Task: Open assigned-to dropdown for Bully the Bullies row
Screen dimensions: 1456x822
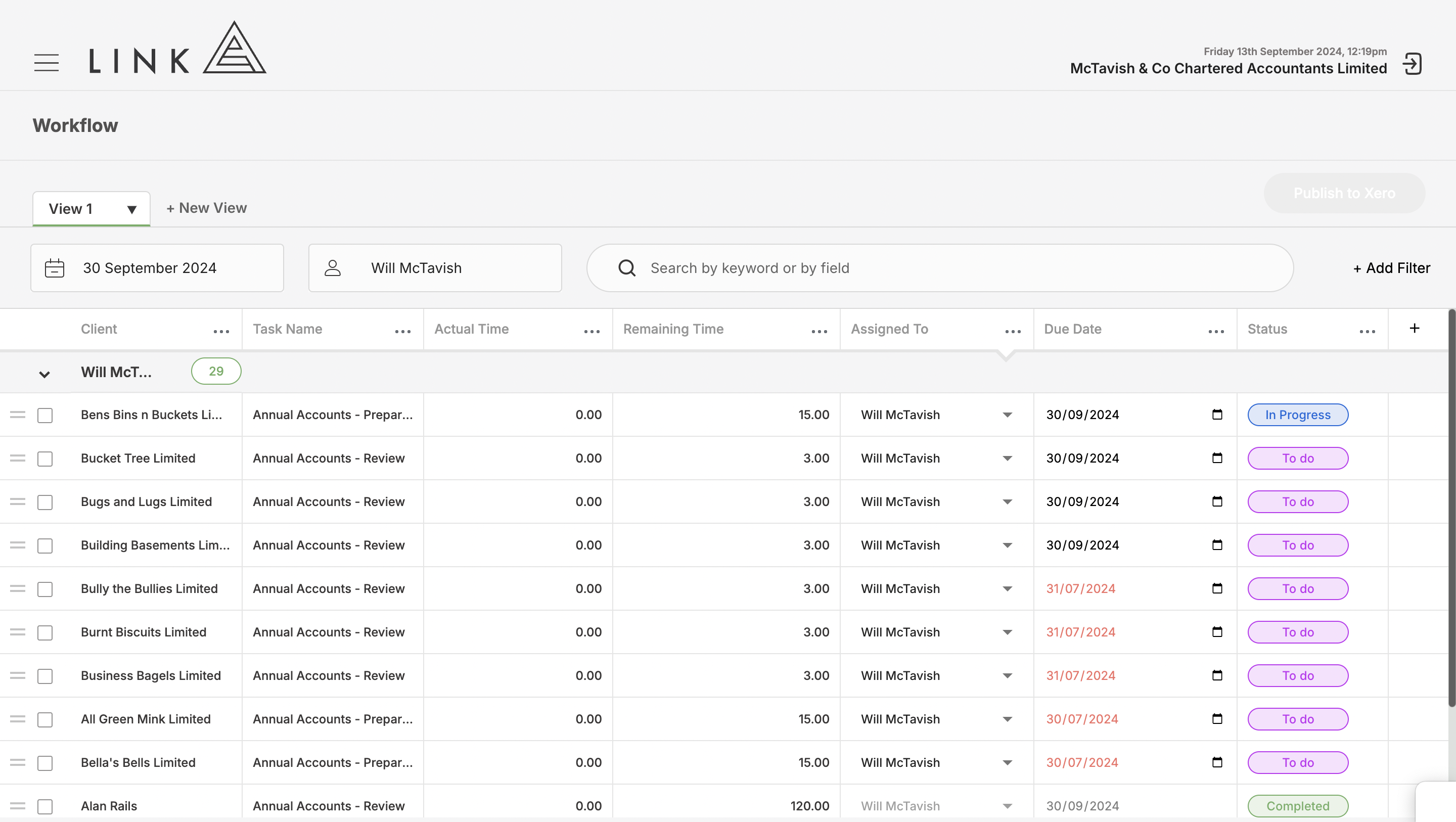Action: pos(1008,589)
